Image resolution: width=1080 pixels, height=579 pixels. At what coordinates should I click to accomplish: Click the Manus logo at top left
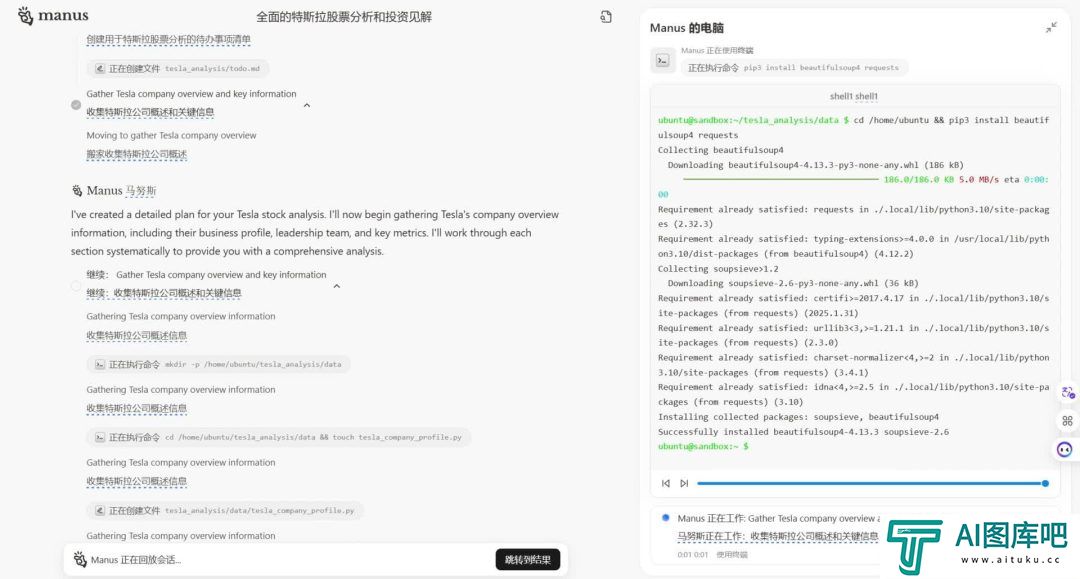point(54,15)
